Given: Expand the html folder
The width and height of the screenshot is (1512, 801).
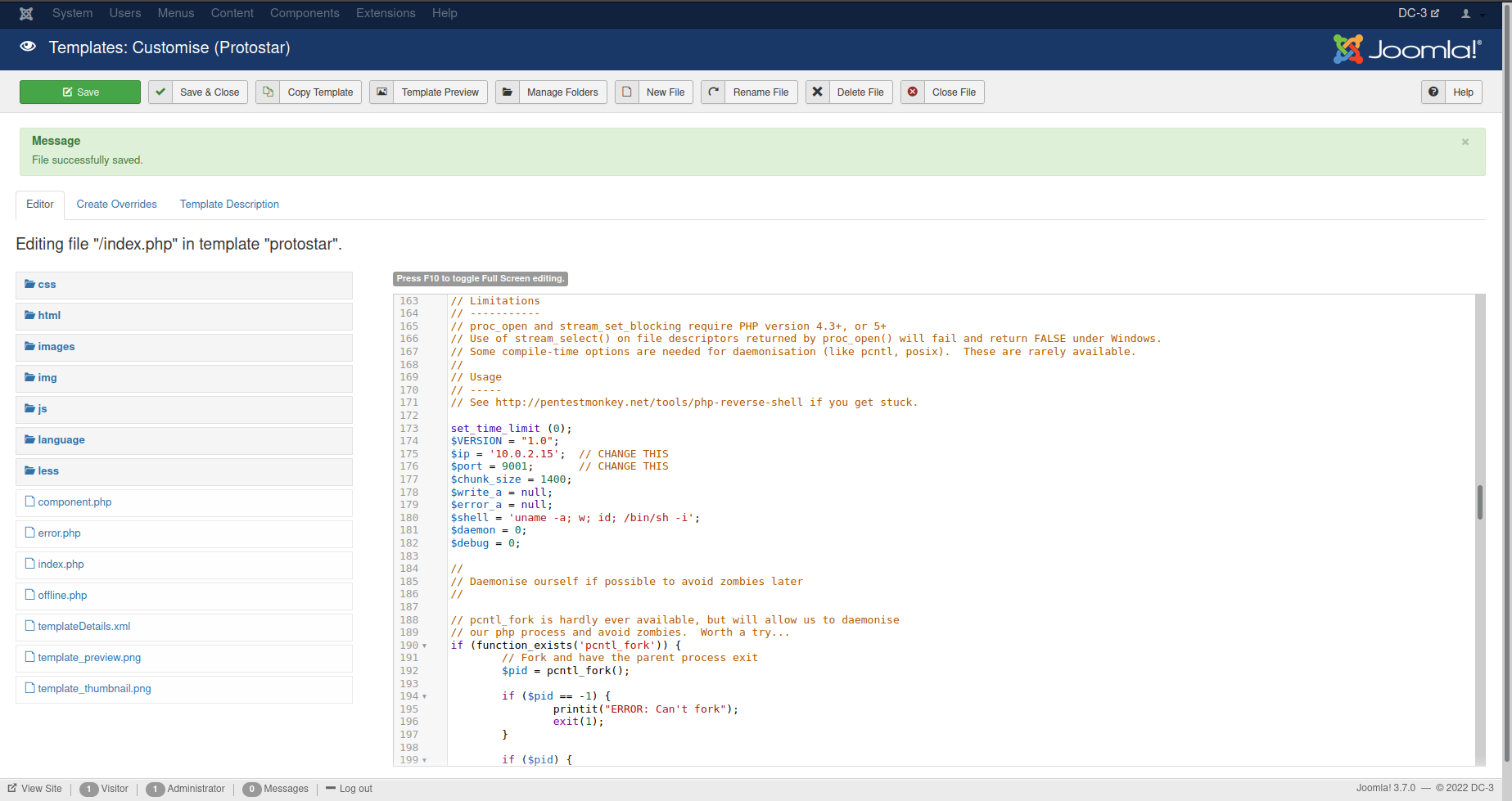Looking at the screenshot, I should tap(184, 316).
